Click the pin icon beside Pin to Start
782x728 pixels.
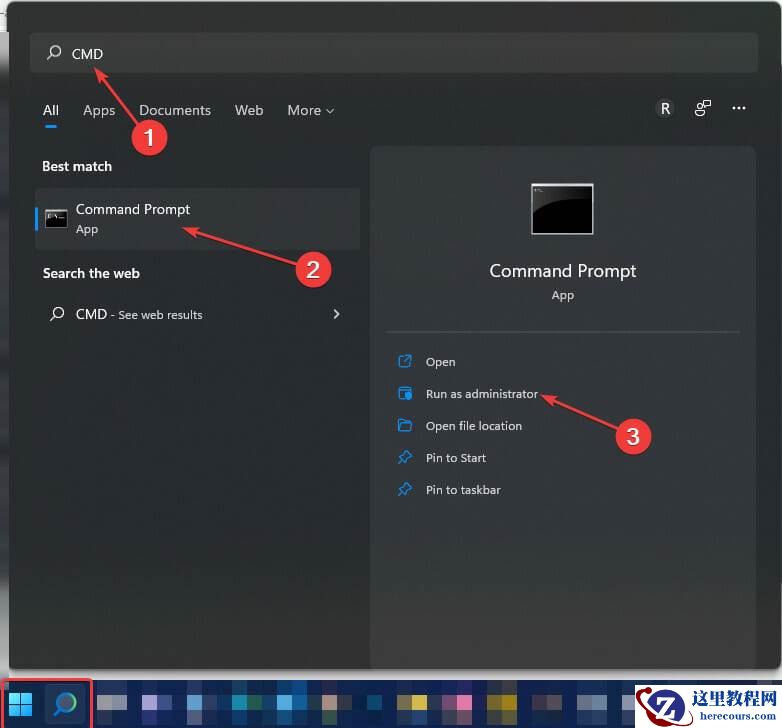(x=405, y=457)
